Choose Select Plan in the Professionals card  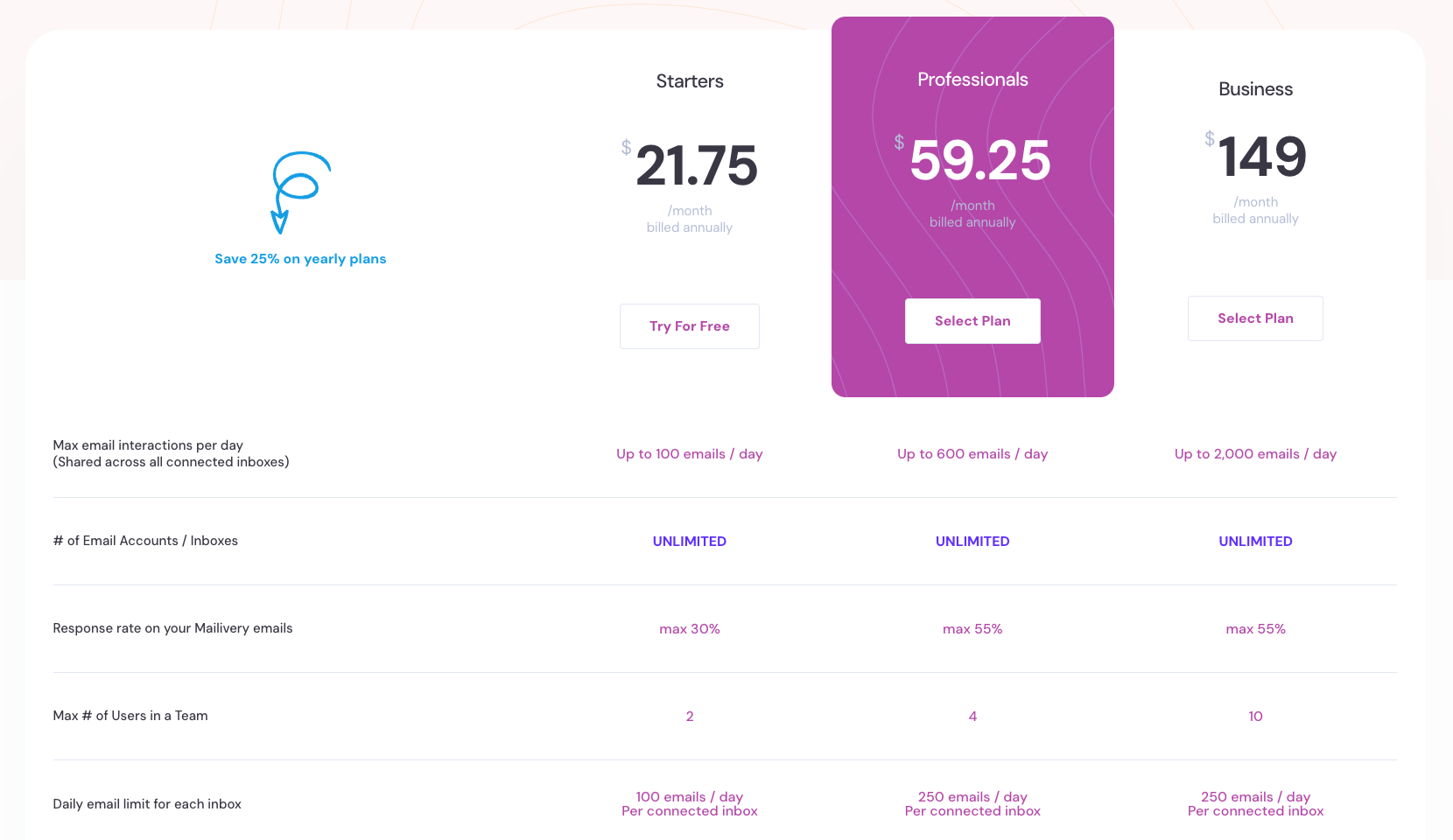coord(972,321)
